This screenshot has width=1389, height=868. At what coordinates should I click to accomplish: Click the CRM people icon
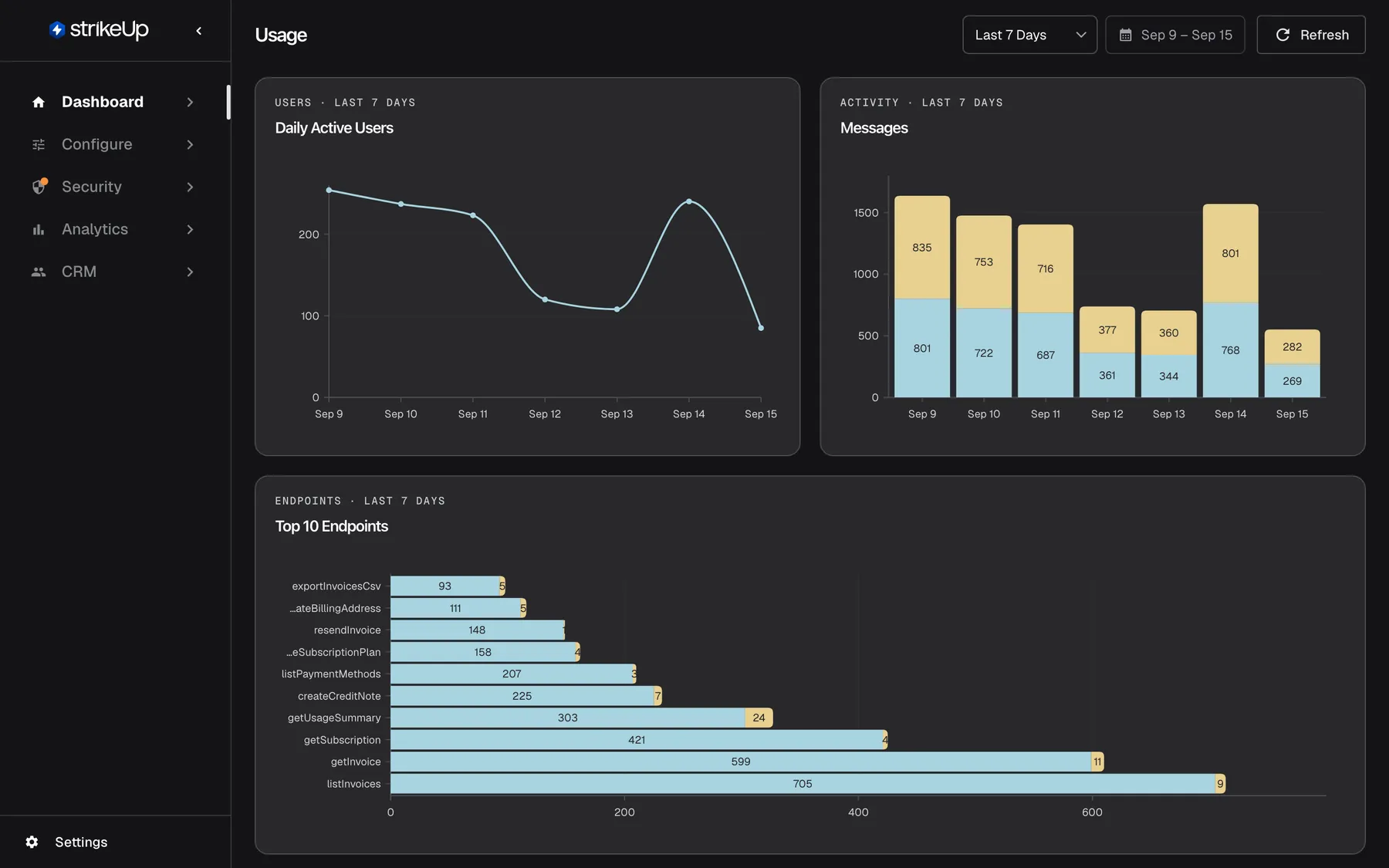click(x=39, y=272)
